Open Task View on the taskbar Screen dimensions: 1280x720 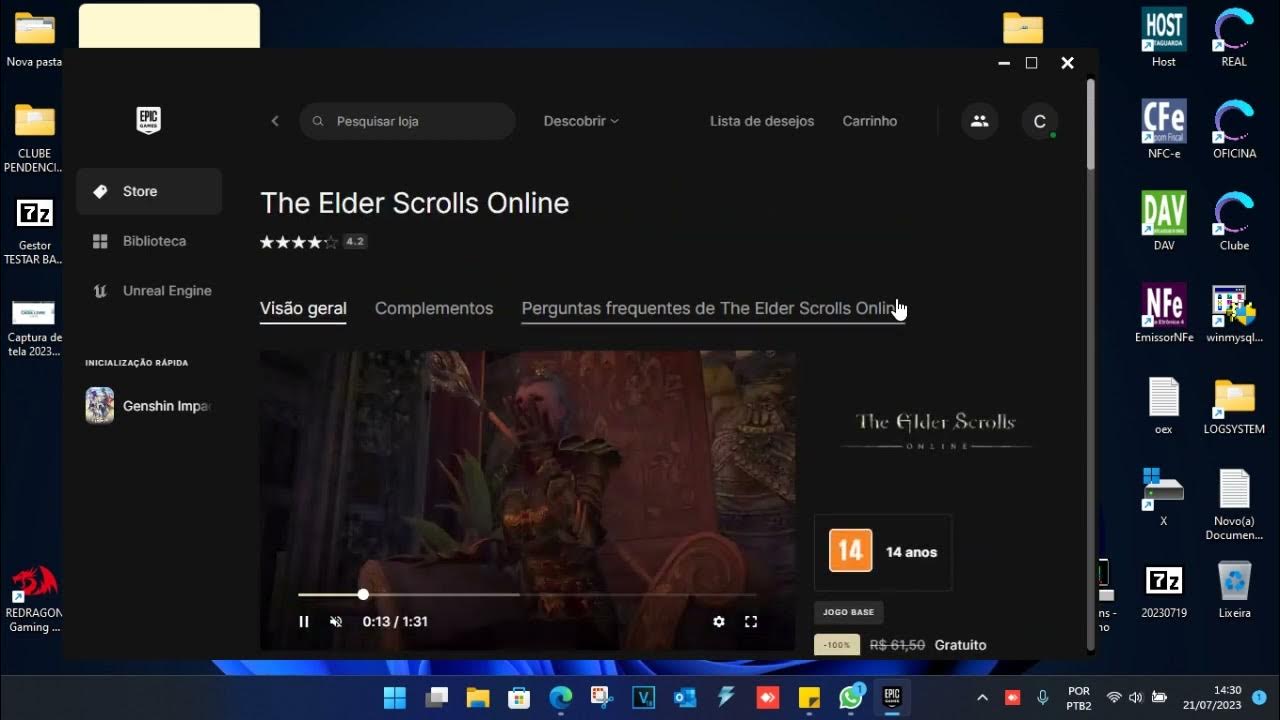436,697
